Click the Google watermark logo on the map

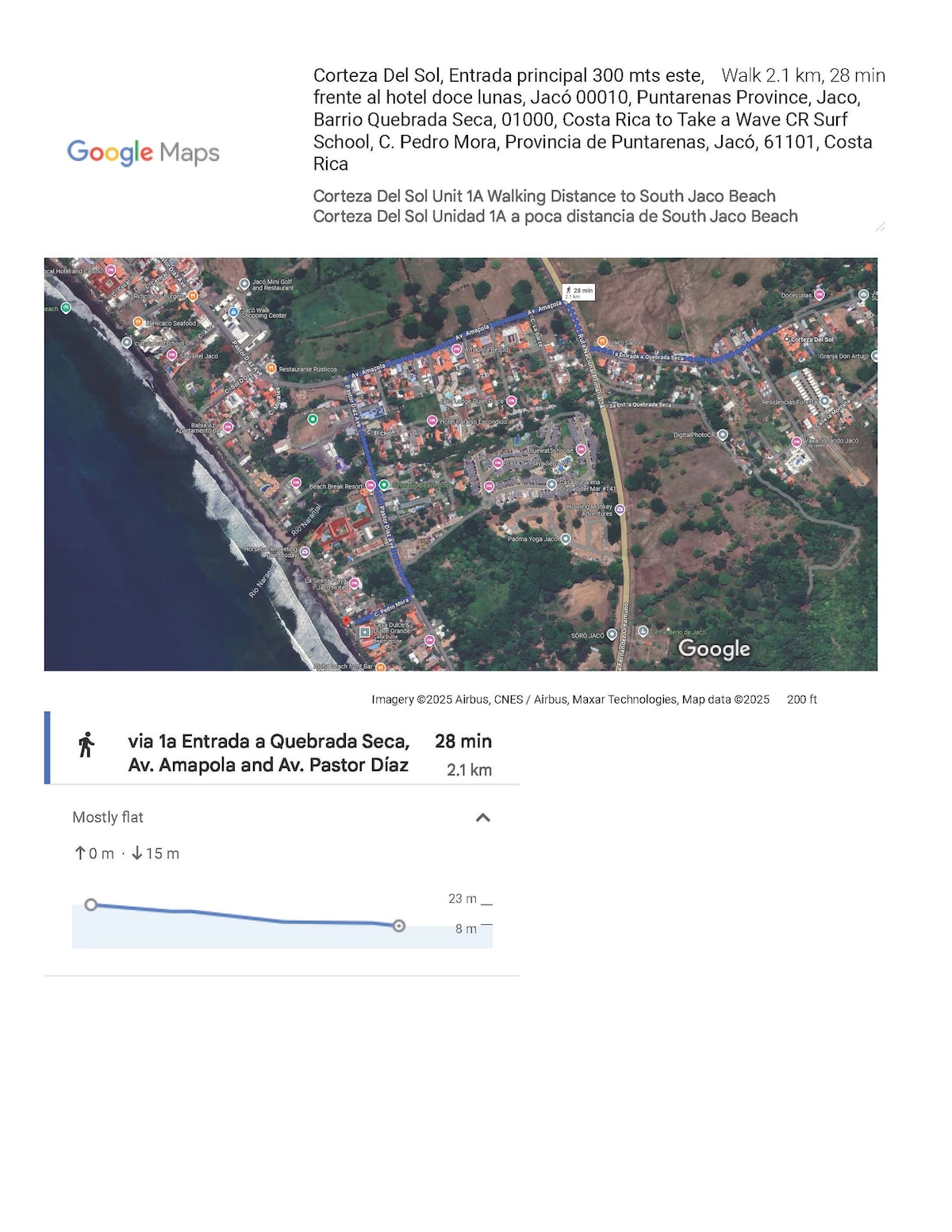pyautogui.click(x=714, y=649)
